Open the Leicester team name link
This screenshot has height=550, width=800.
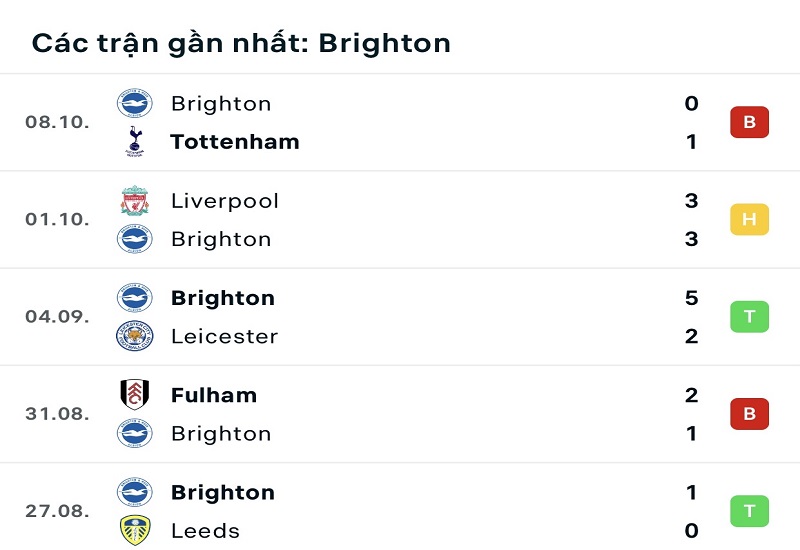pos(224,336)
